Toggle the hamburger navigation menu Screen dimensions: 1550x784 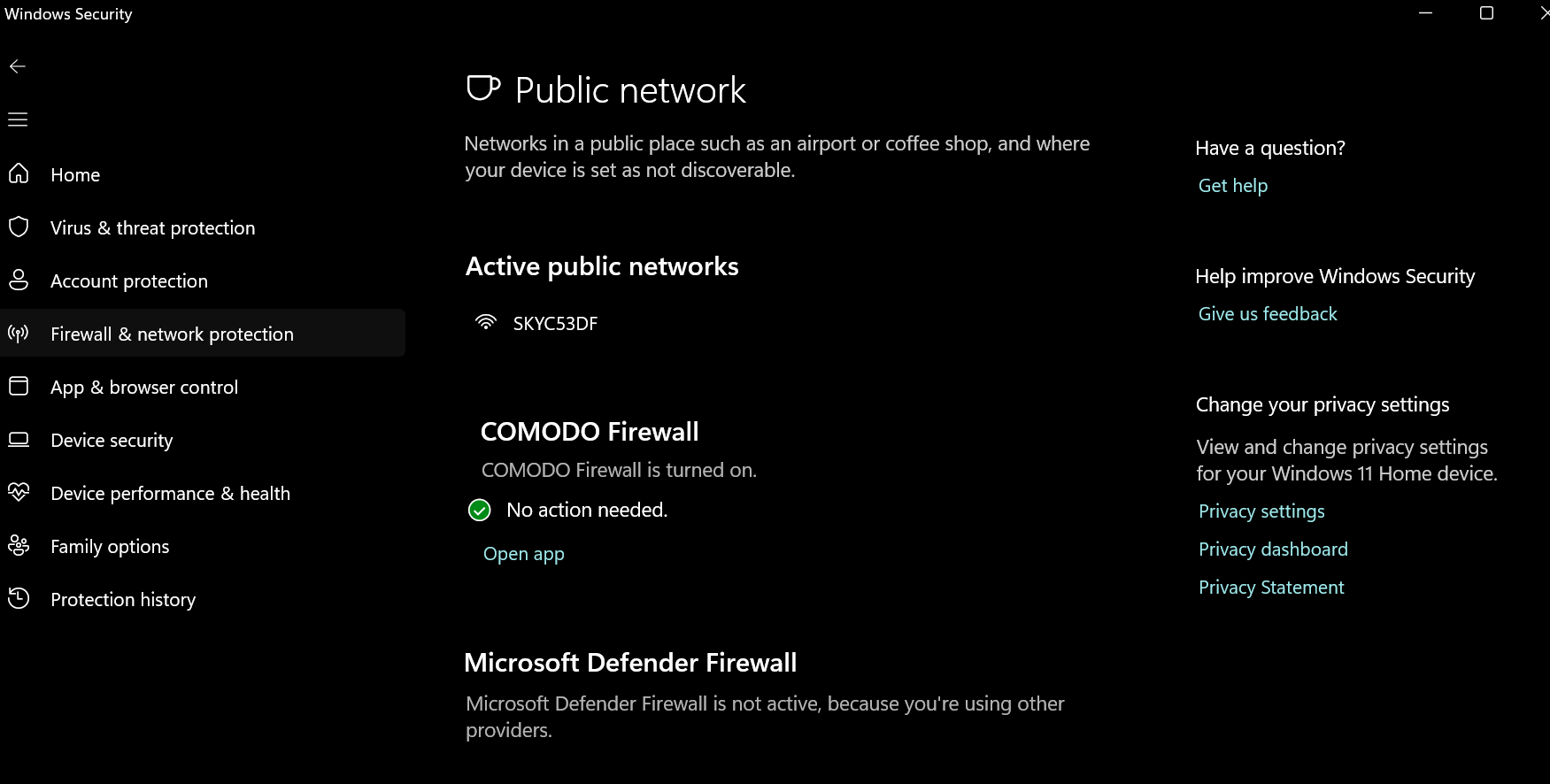(18, 119)
